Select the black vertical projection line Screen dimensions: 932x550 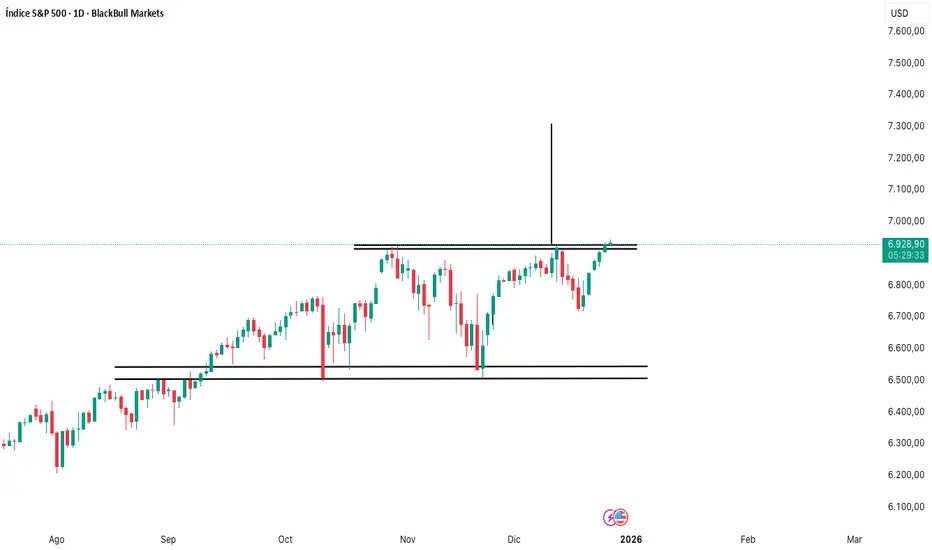click(x=551, y=180)
